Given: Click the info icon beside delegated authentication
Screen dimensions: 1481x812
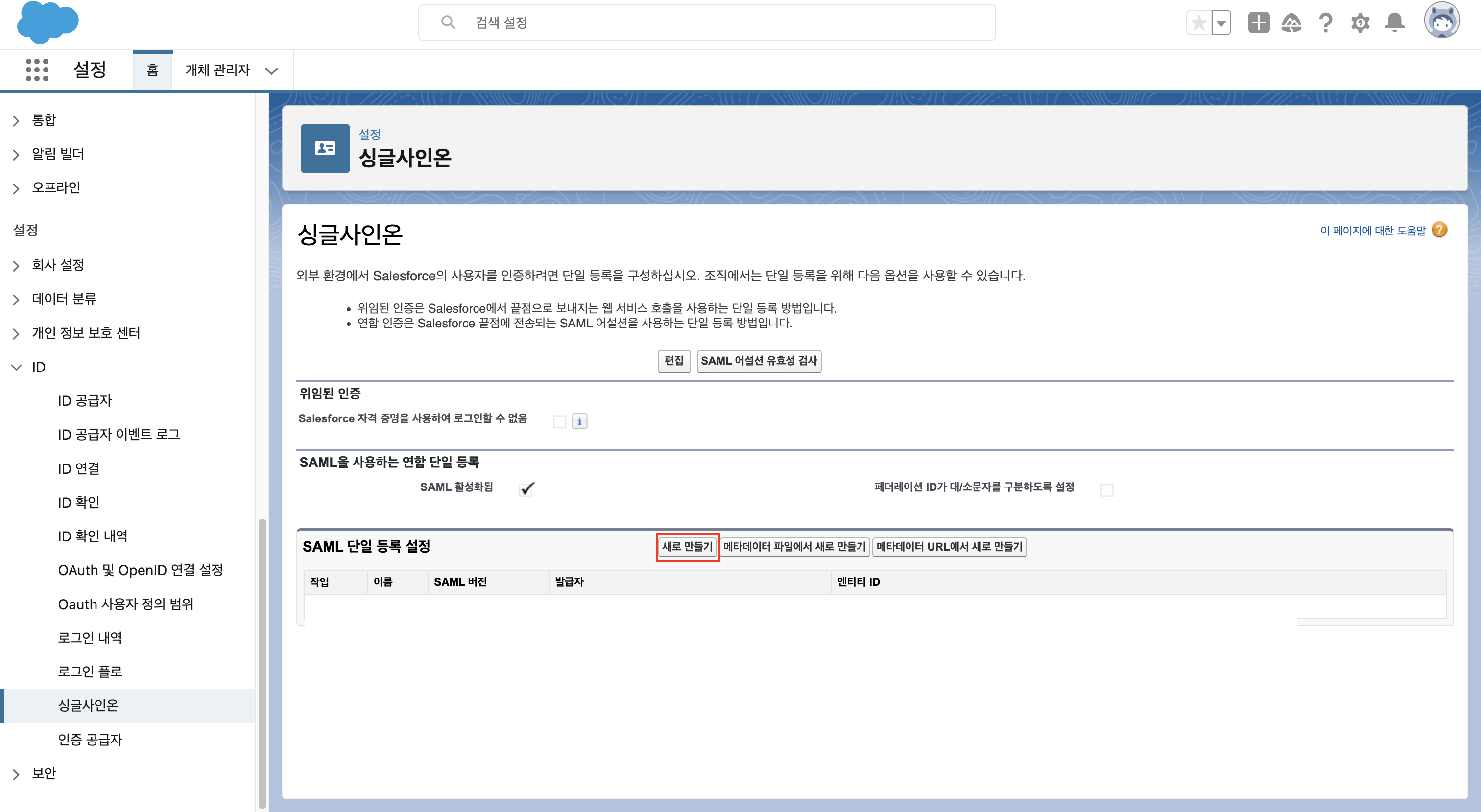Looking at the screenshot, I should (x=579, y=421).
